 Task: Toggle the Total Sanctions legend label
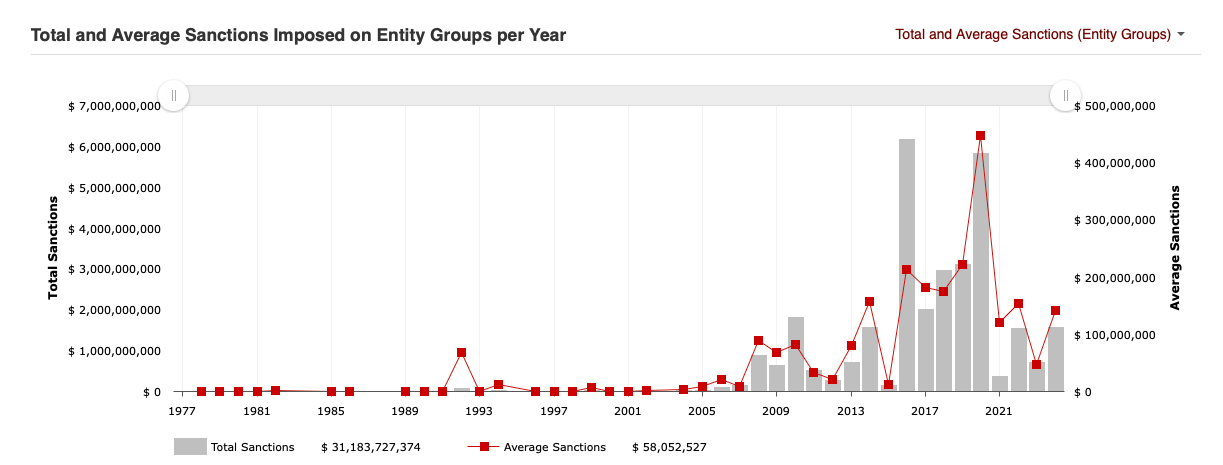pos(252,447)
